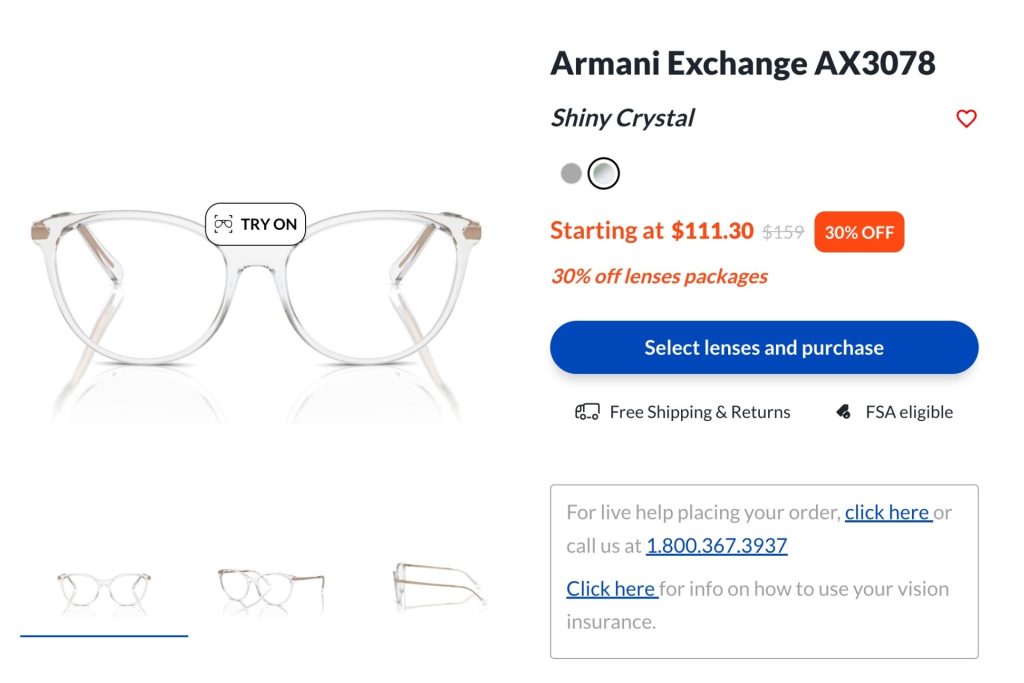The height and width of the screenshot is (683, 1024).
Task: Click the Armani Exchange AX3078 product title
Action: coord(743,62)
